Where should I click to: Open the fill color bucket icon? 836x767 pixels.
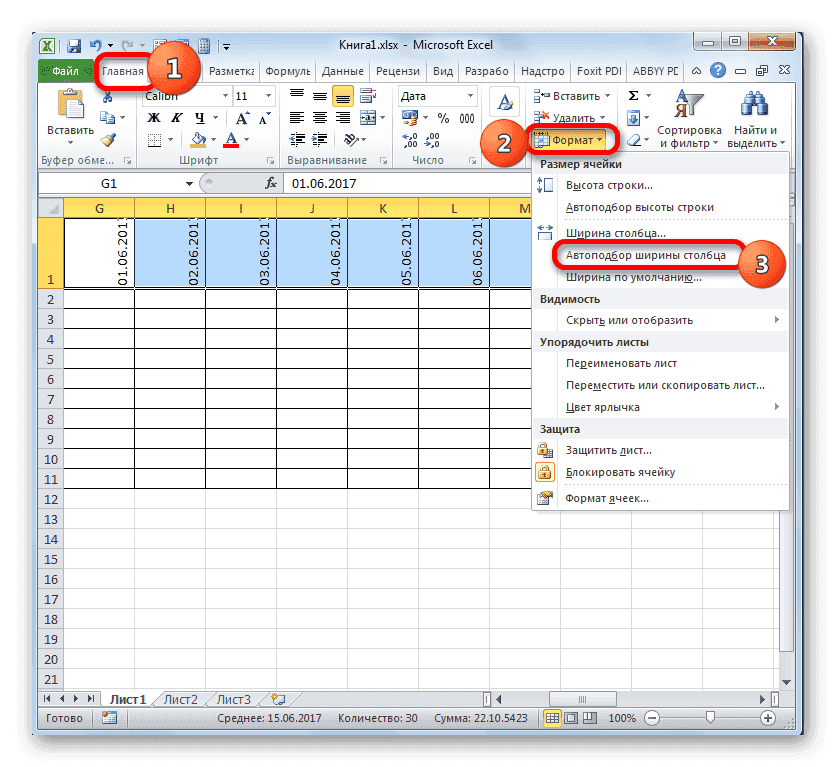197,138
